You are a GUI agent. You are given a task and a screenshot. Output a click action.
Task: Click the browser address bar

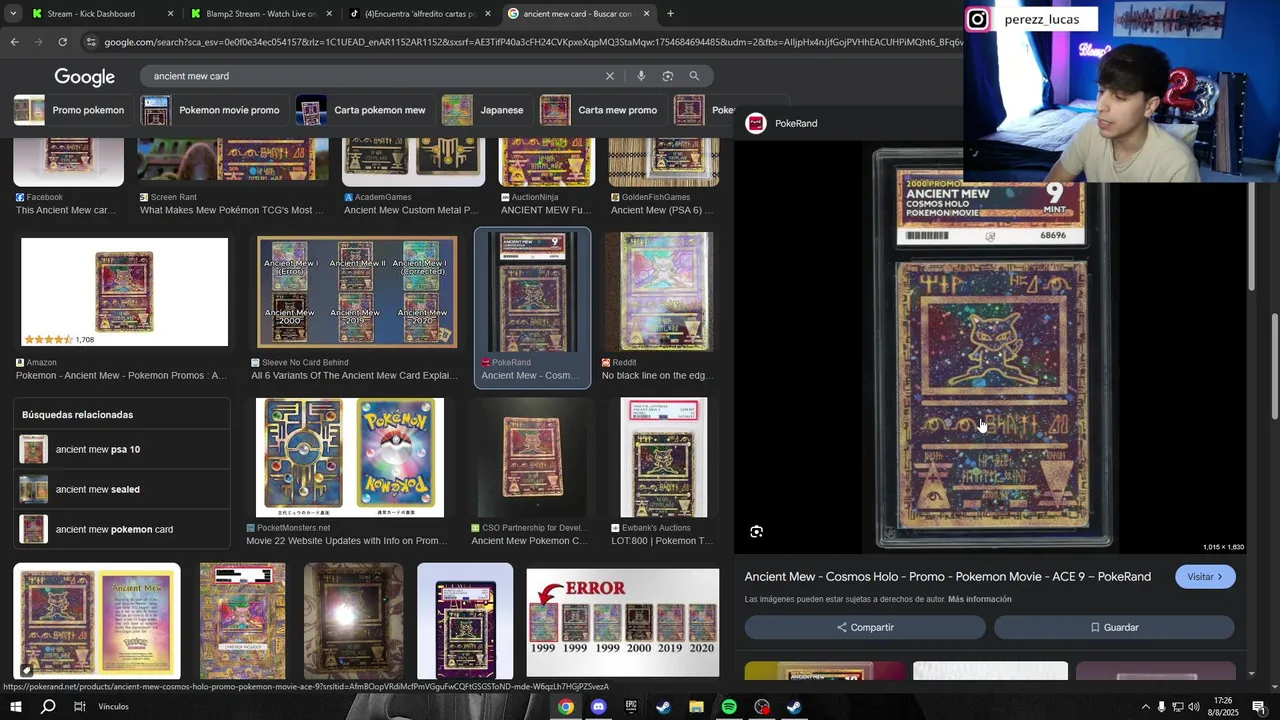click(520, 42)
